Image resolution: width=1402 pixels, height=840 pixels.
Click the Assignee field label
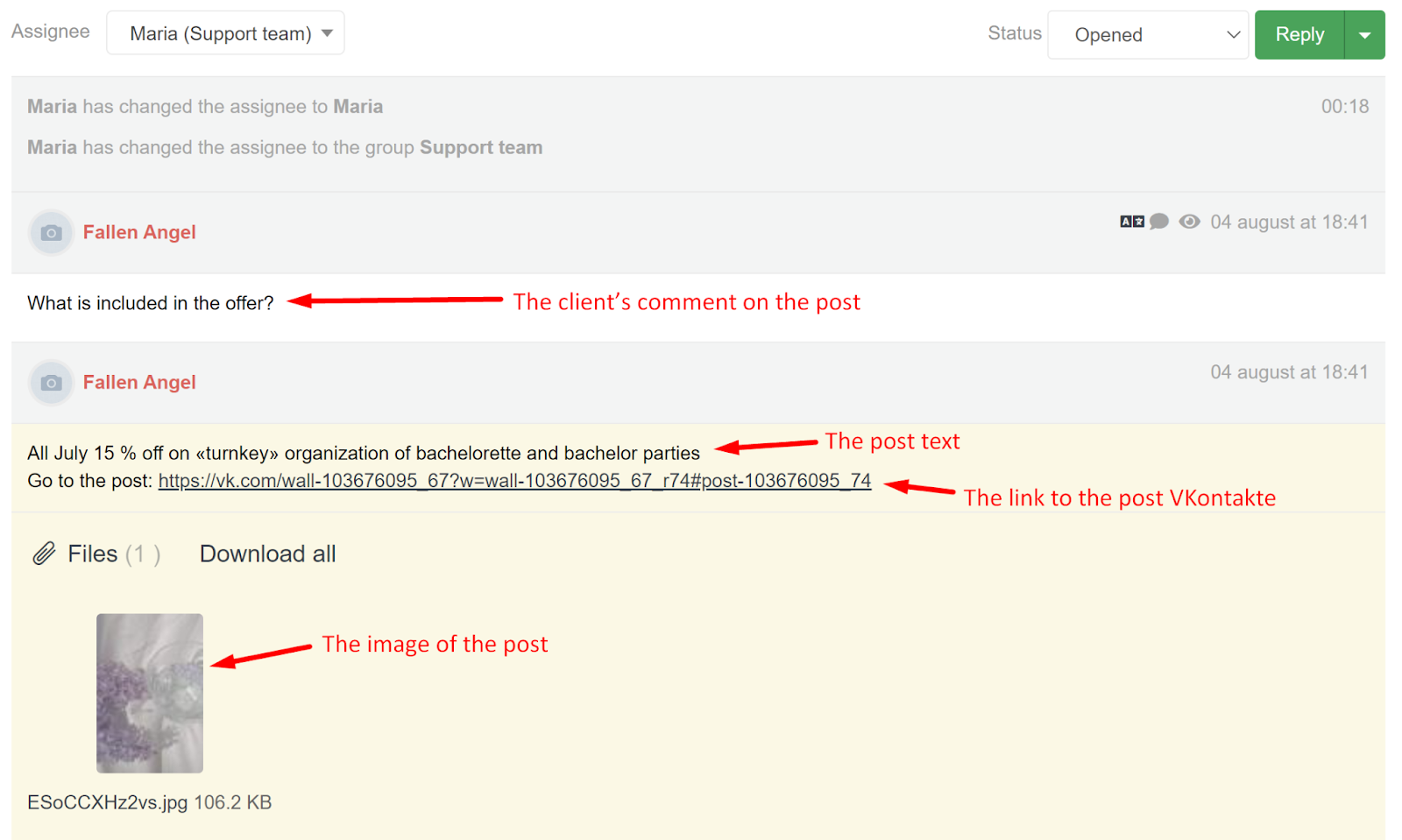[50, 31]
